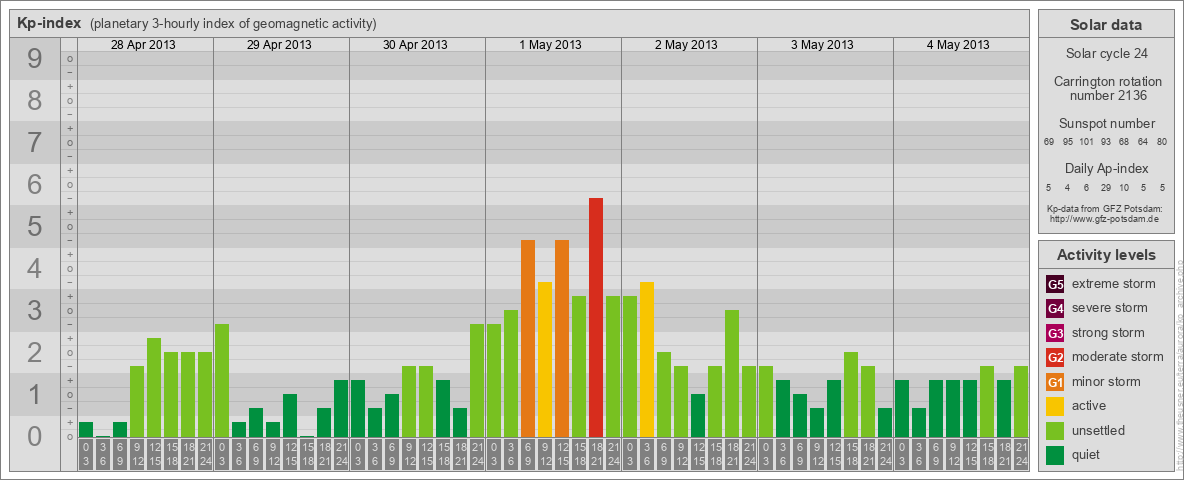Click the 4 May 2013 date header
This screenshot has height=480, width=1184.
tap(958, 45)
